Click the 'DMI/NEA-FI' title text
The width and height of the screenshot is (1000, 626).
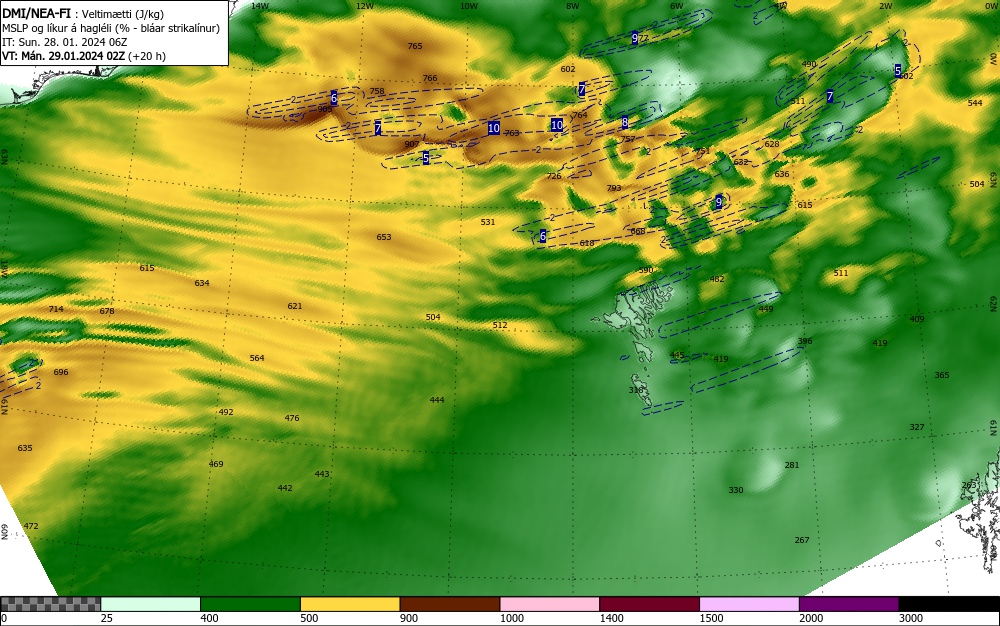click(36, 13)
